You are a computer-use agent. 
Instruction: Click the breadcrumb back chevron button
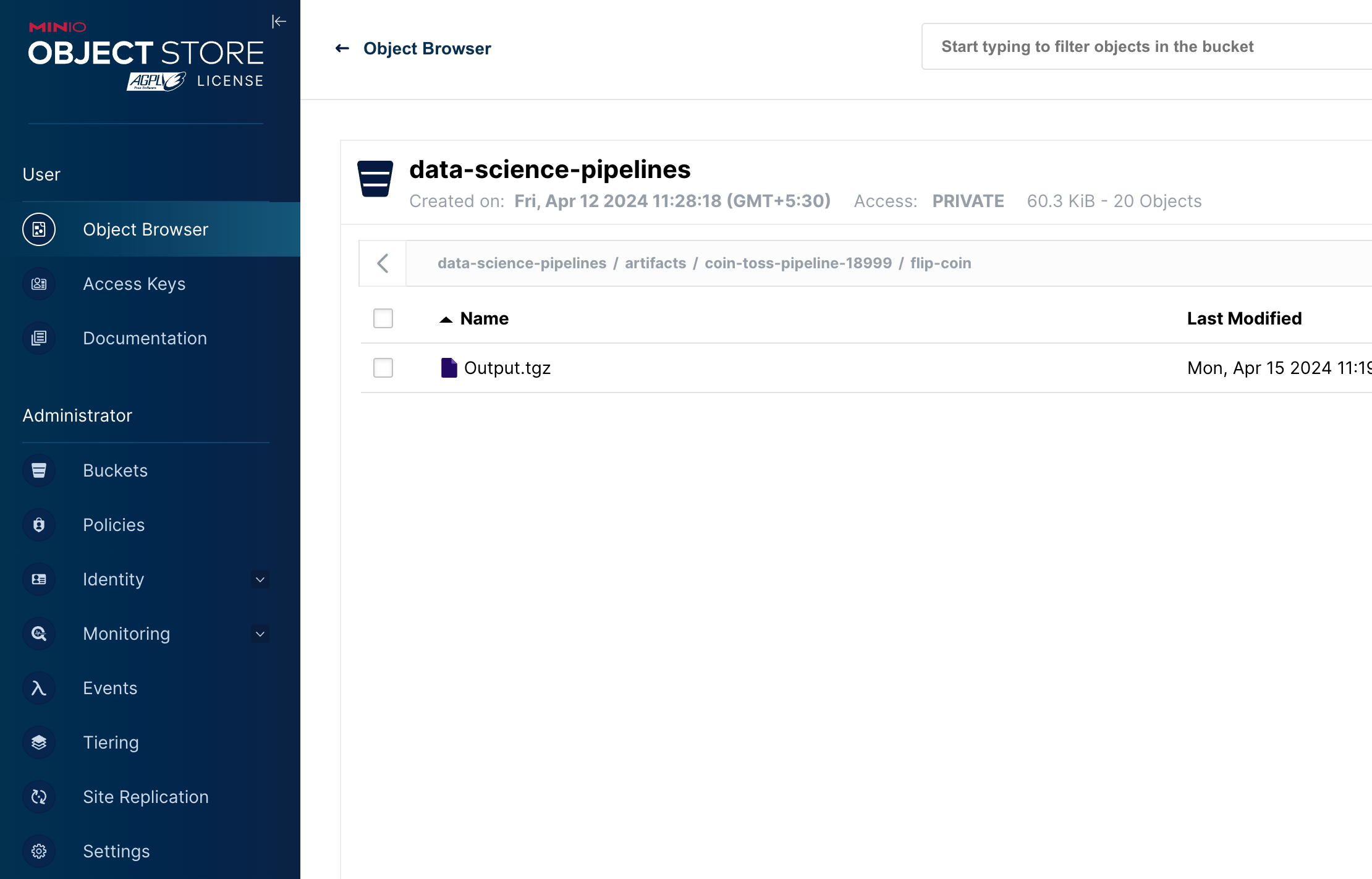383,263
